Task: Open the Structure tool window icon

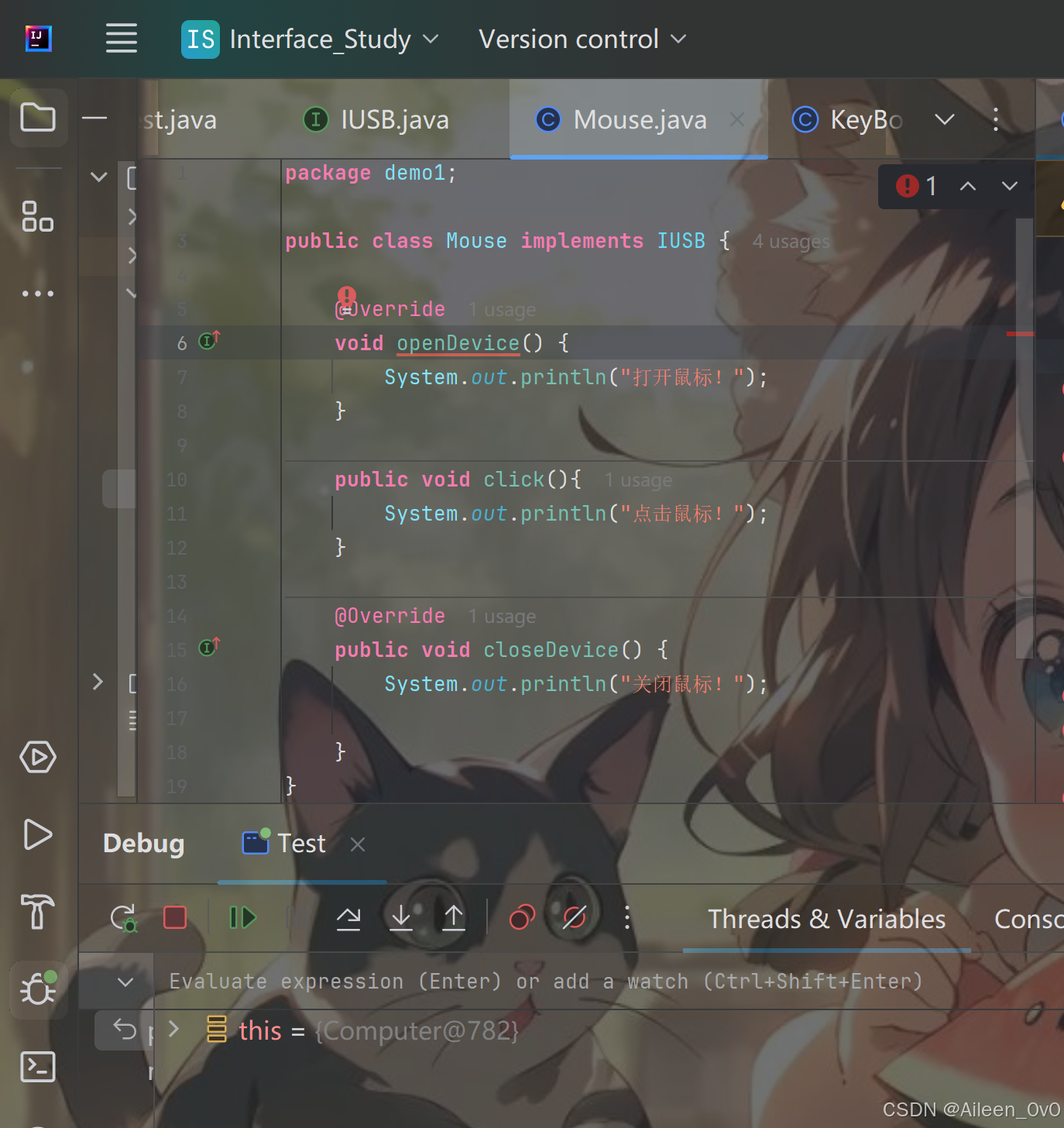Action: click(38, 216)
